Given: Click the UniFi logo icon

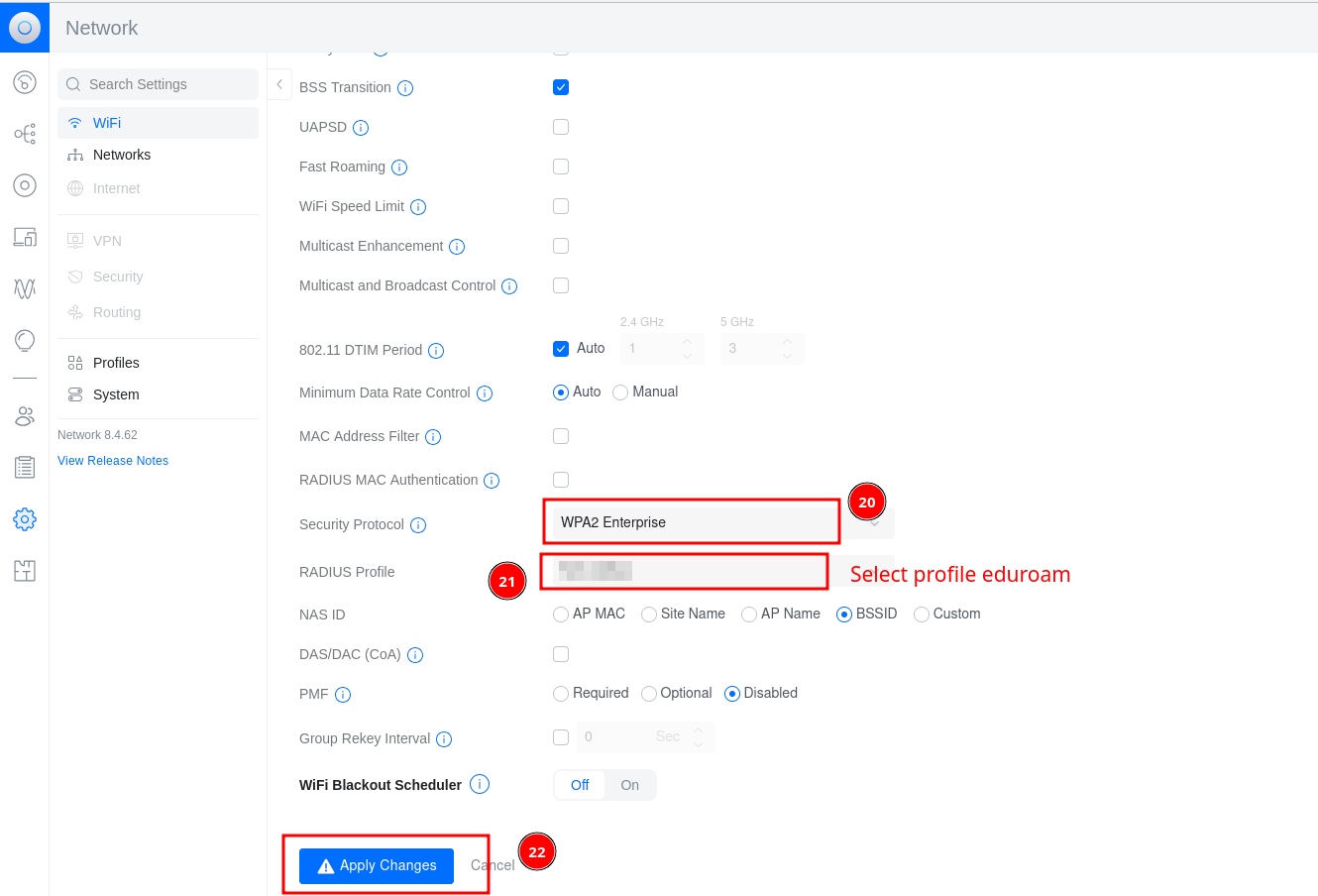Looking at the screenshot, I should point(25,28).
